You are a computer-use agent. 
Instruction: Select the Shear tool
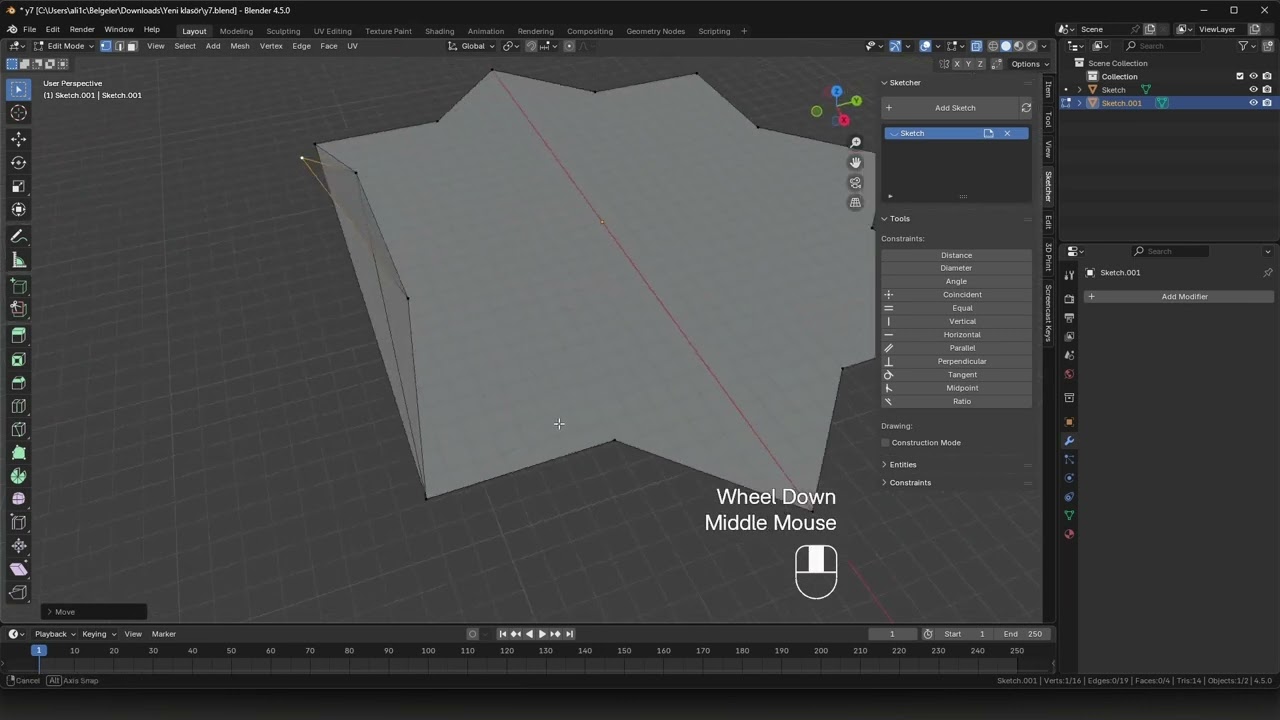click(x=18, y=569)
